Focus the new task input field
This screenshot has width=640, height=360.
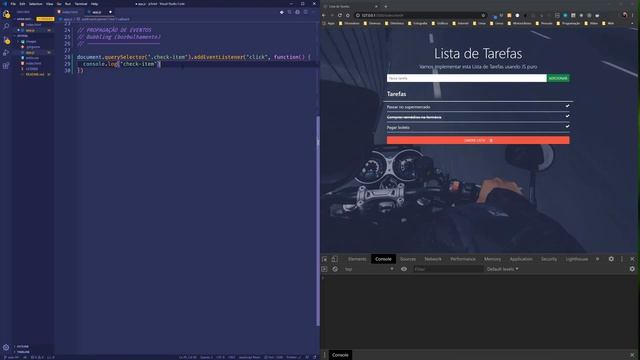[467, 78]
